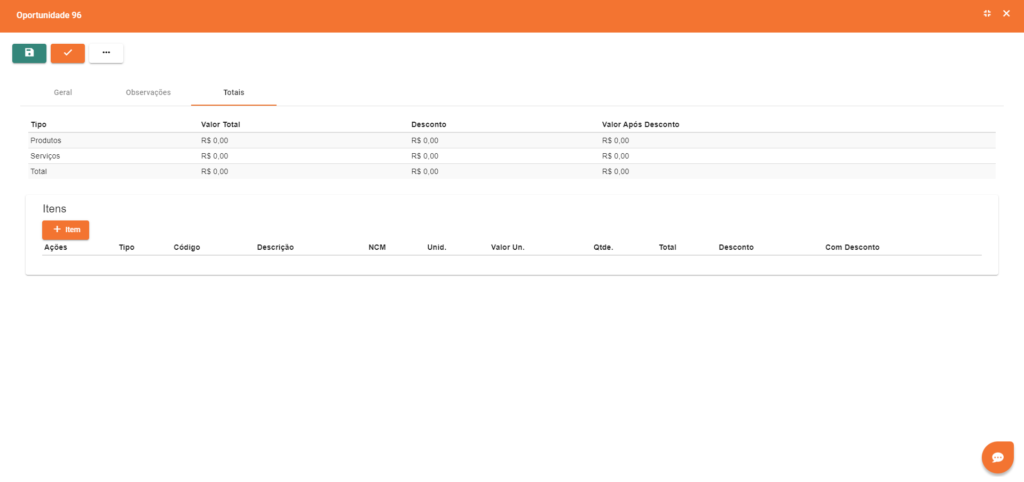Click the green save (floppy disk) button

[x=29, y=53]
